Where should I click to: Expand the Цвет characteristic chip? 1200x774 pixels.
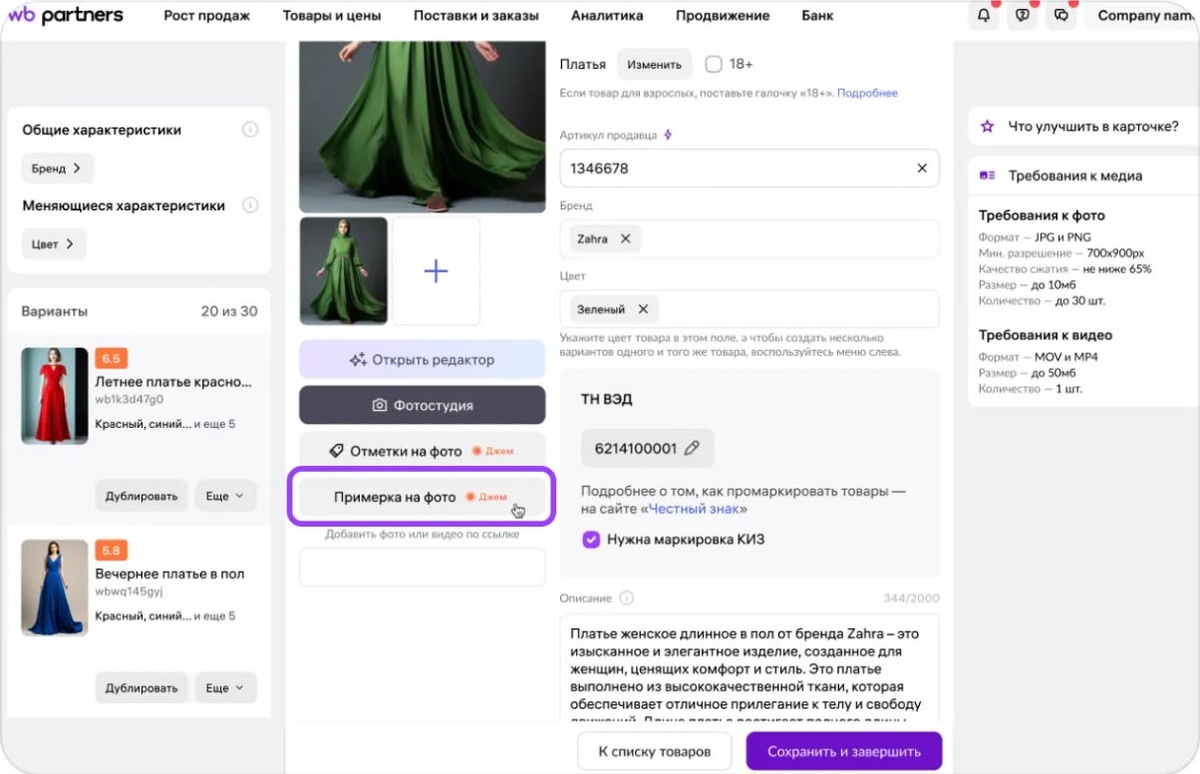point(54,243)
